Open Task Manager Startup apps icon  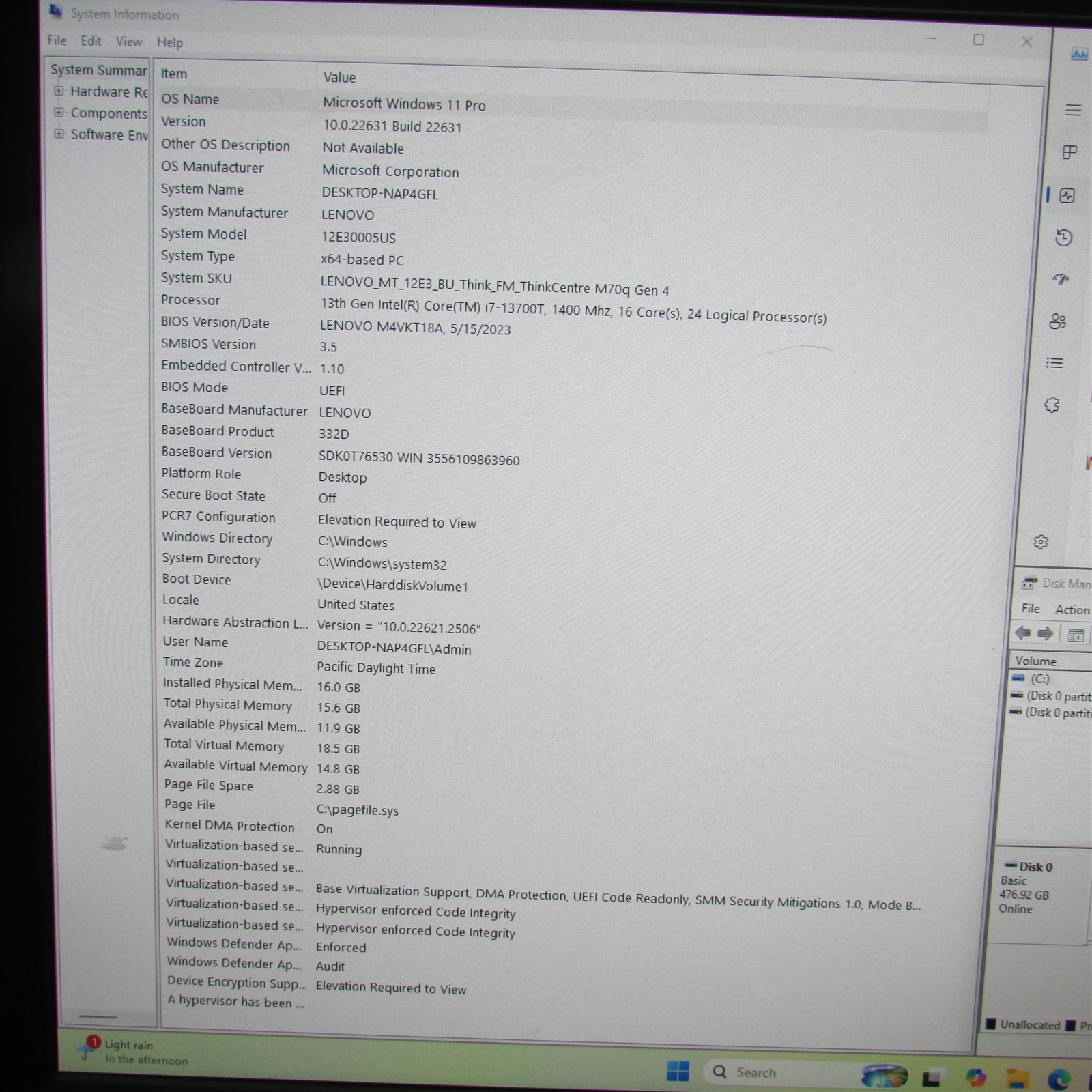(x=1061, y=279)
